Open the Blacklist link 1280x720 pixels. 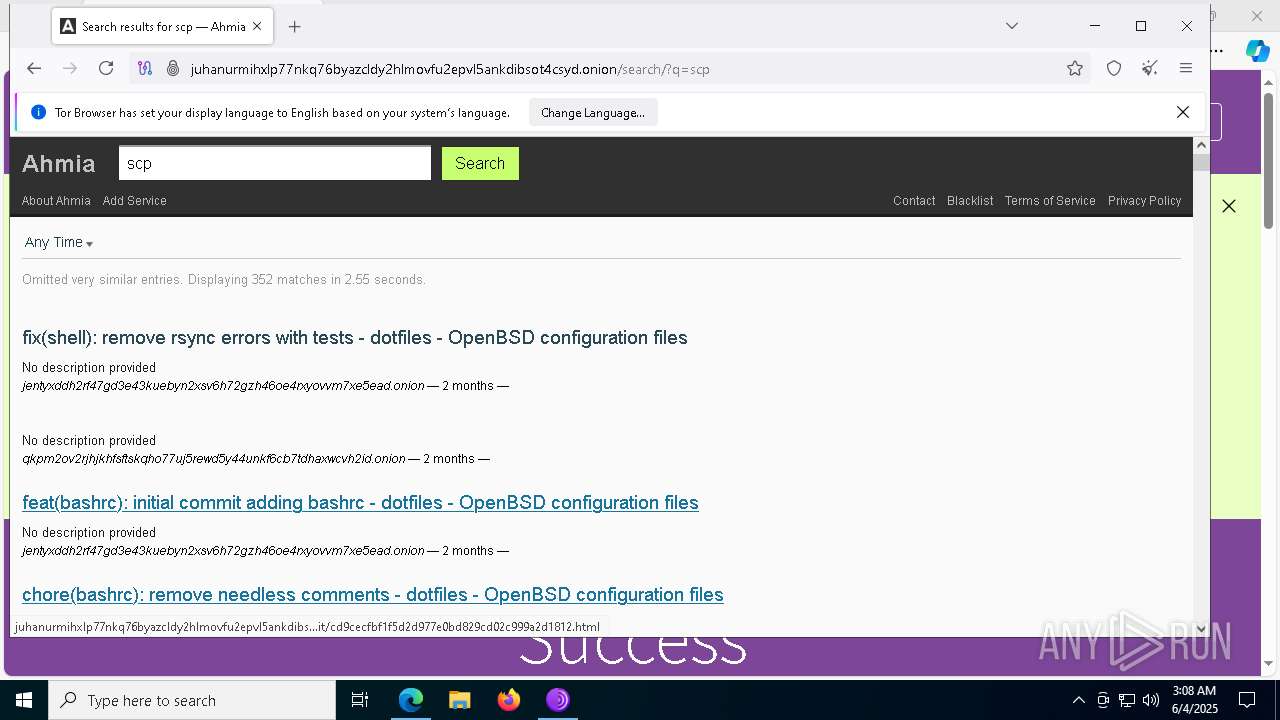pos(970,201)
